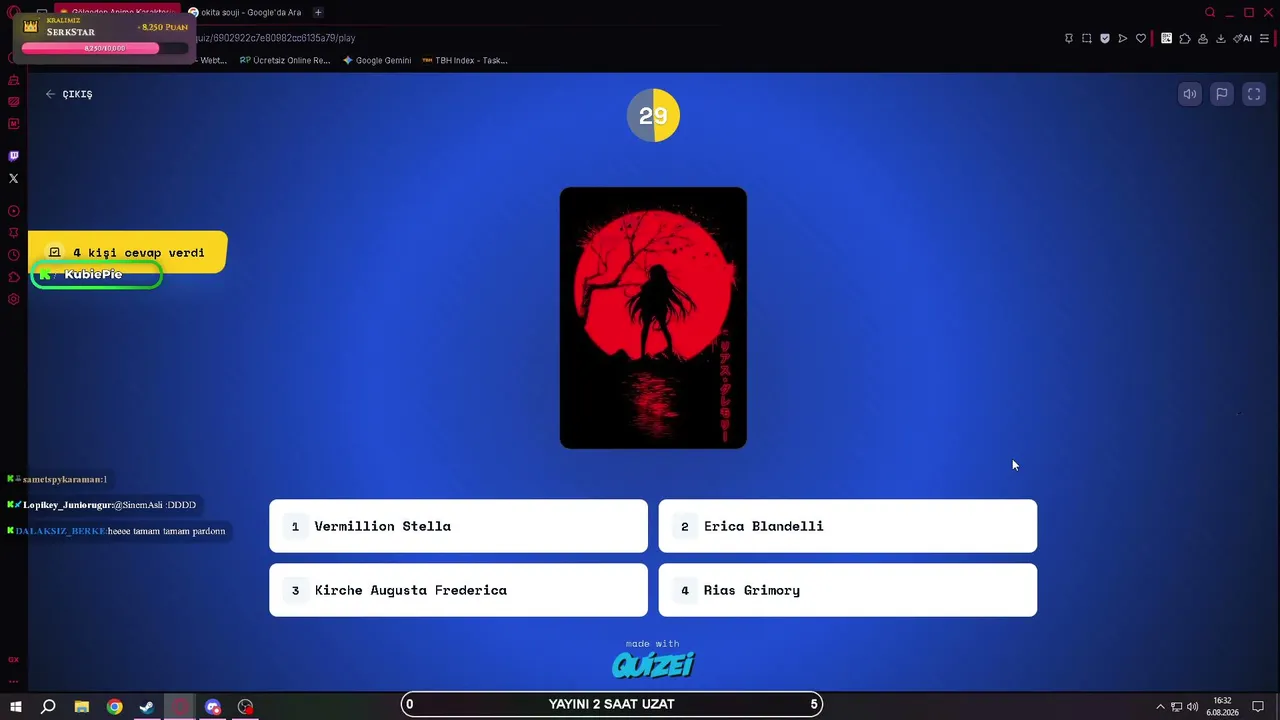Open the taskbar clock and date
The image size is (1280, 720).
(1222, 707)
